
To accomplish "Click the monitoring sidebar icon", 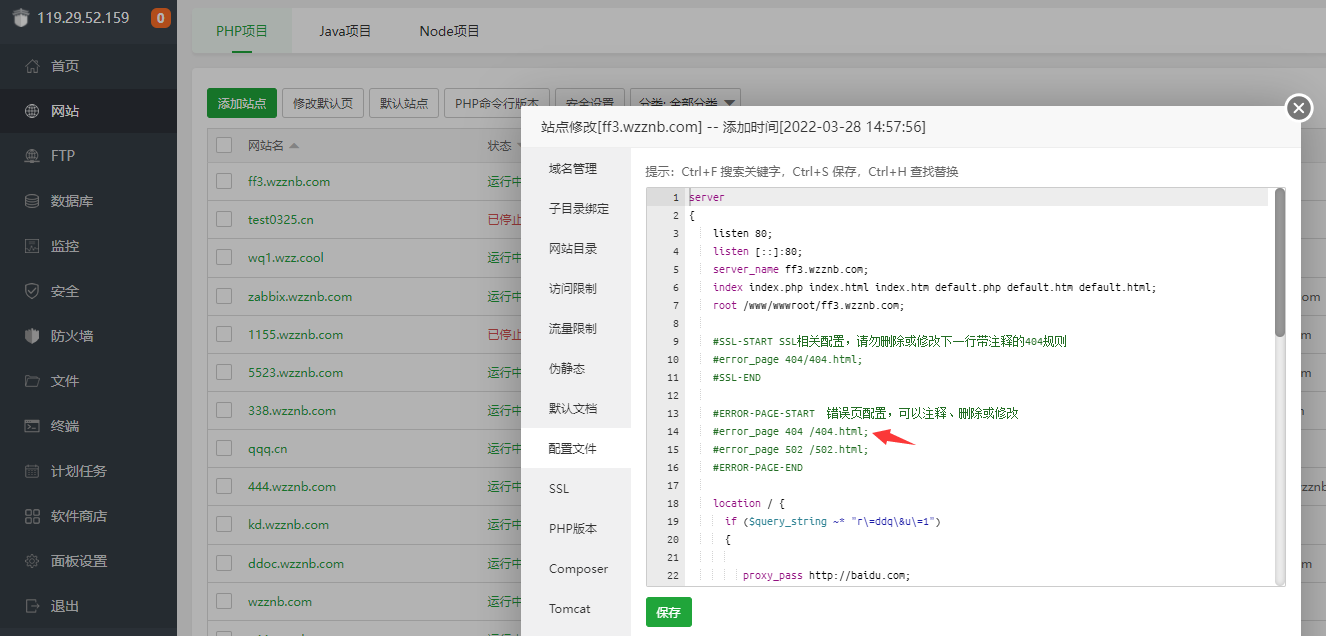I will [32, 246].
